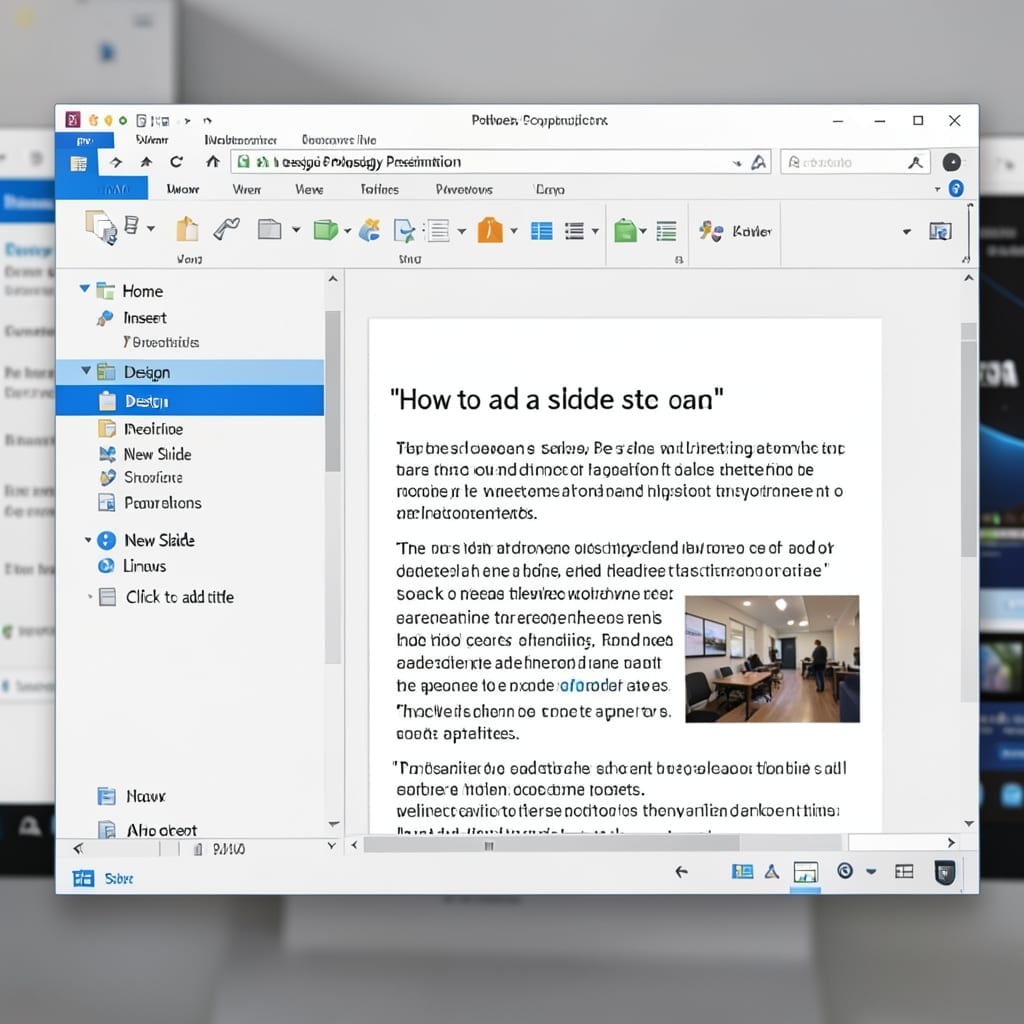Expand the Click to add title node
This screenshot has width=1024, height=1024.
click(89, 596)
